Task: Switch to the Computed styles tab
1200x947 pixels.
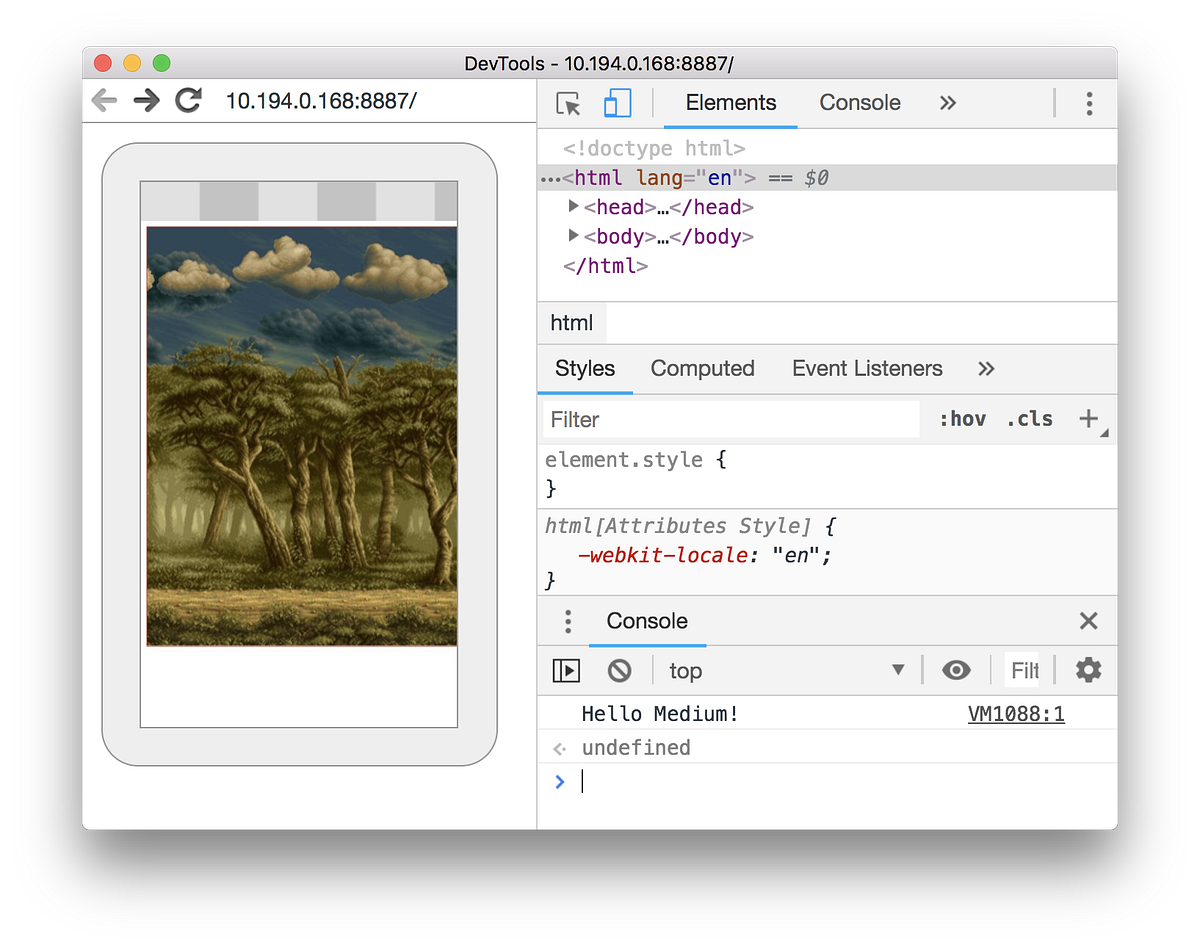Action: (702, 368)
